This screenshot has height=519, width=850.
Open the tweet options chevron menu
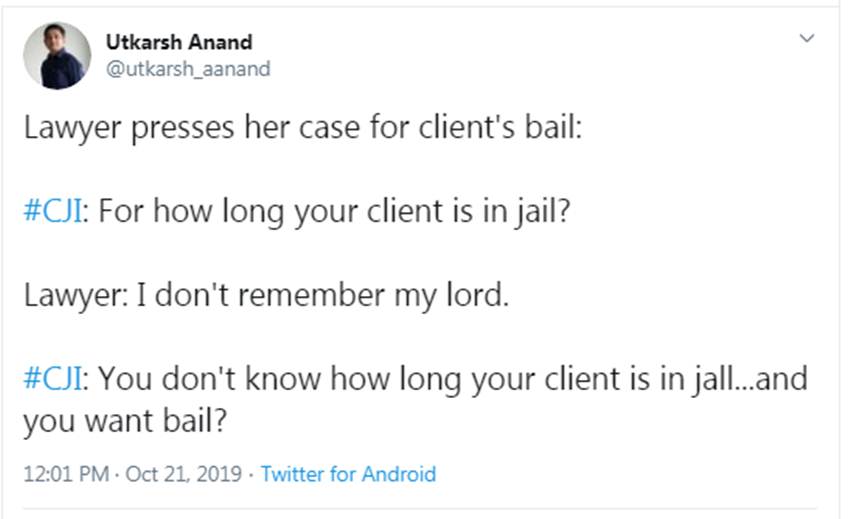click(808, 38)
